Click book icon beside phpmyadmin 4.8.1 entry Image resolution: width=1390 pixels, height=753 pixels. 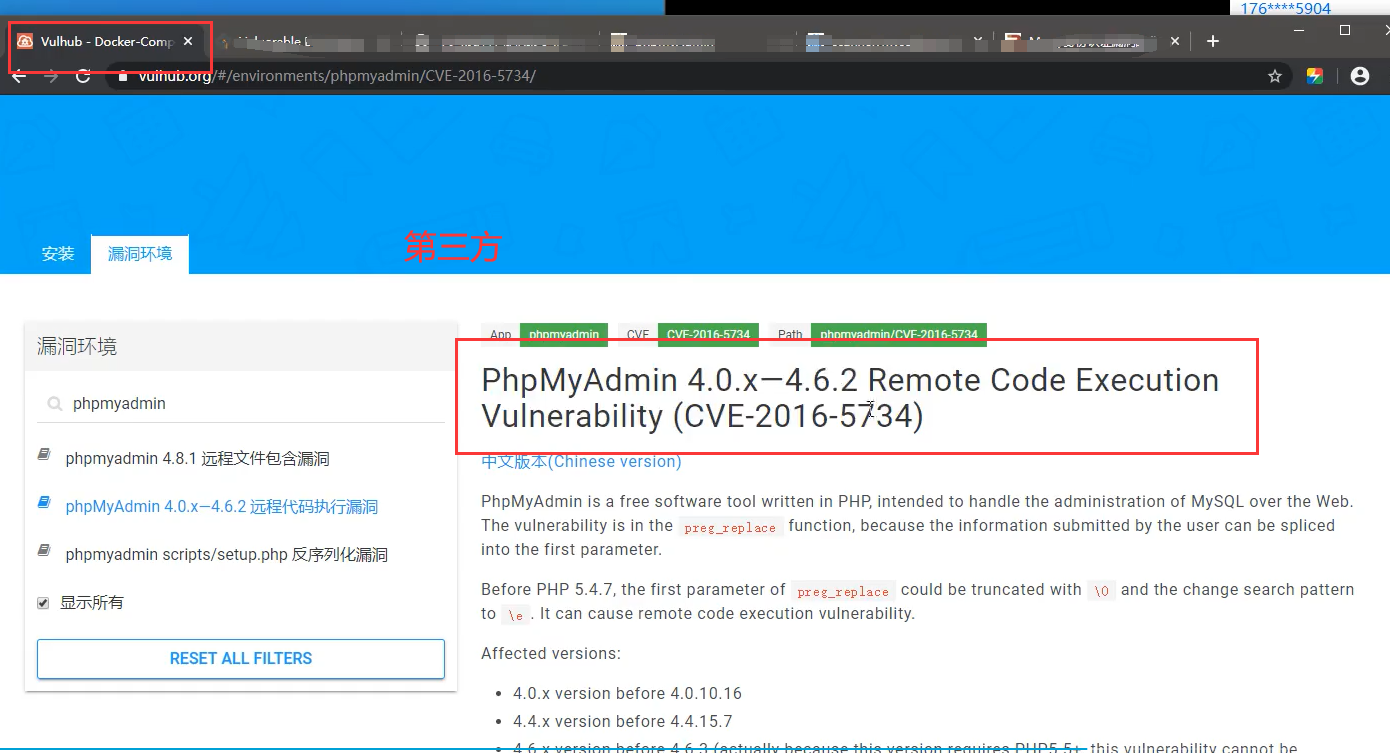point(44,455)
